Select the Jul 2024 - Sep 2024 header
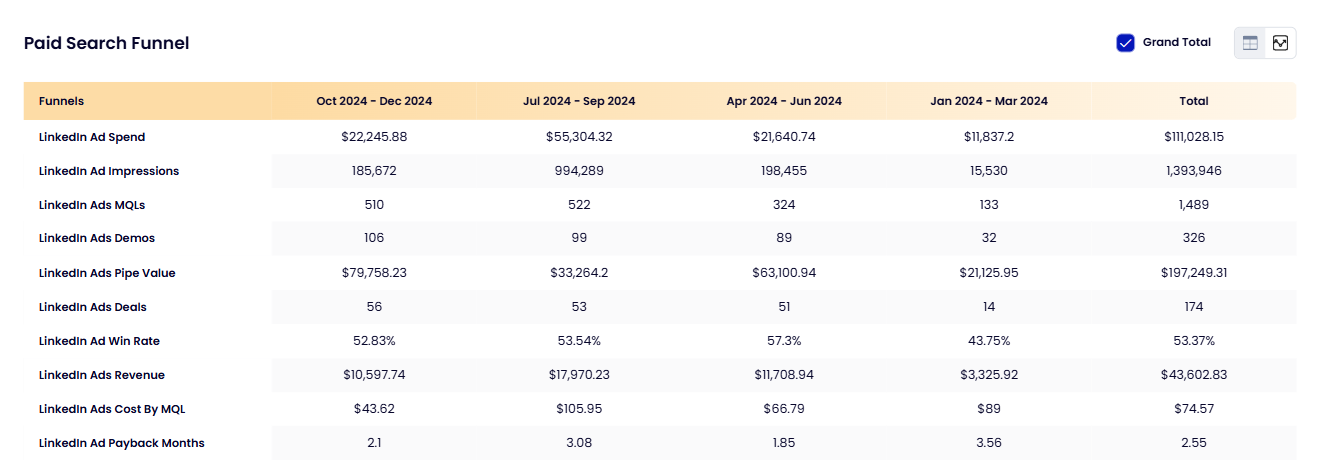Image resolution: width=1324 pixels, height=469 pixels. 579,101
